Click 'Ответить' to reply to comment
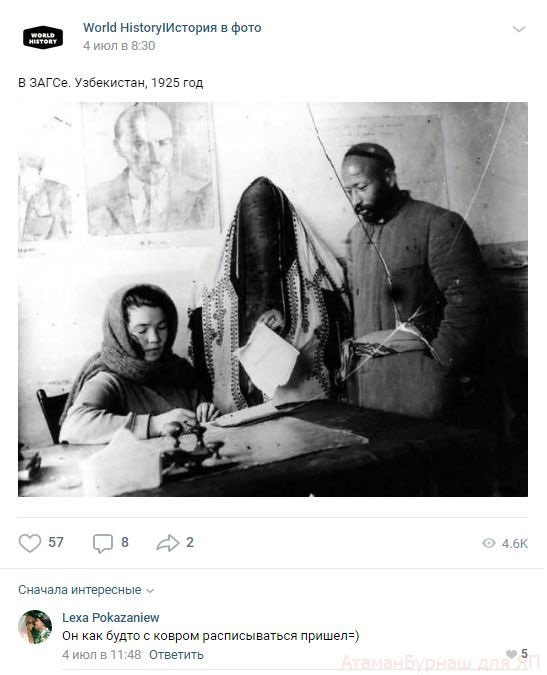 point(176,655)
